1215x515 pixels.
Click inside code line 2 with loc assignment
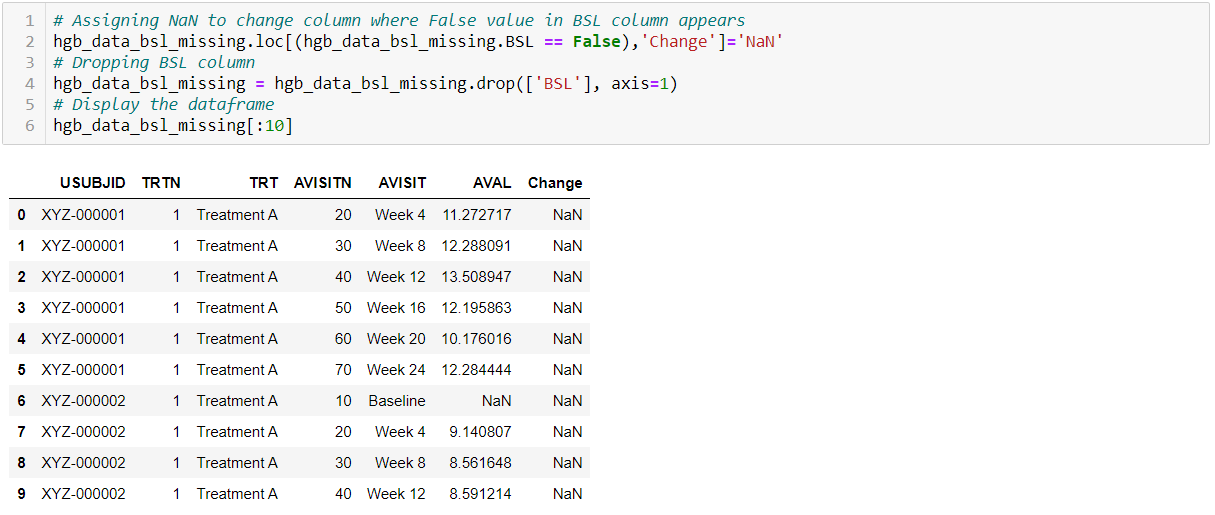pyautogui.click(x=417, y=42)
